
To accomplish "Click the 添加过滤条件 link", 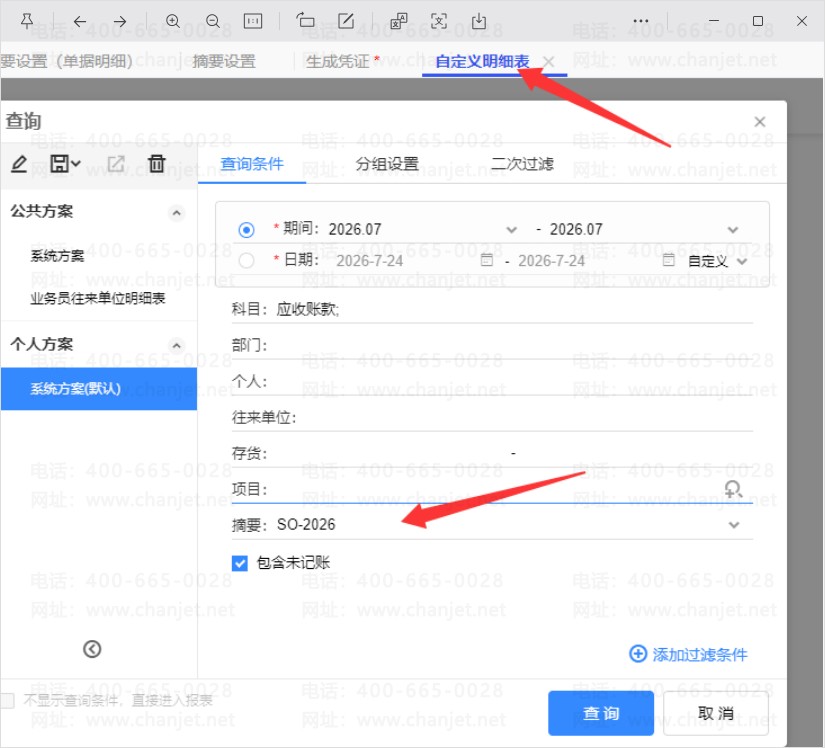I will coord(689,654).
